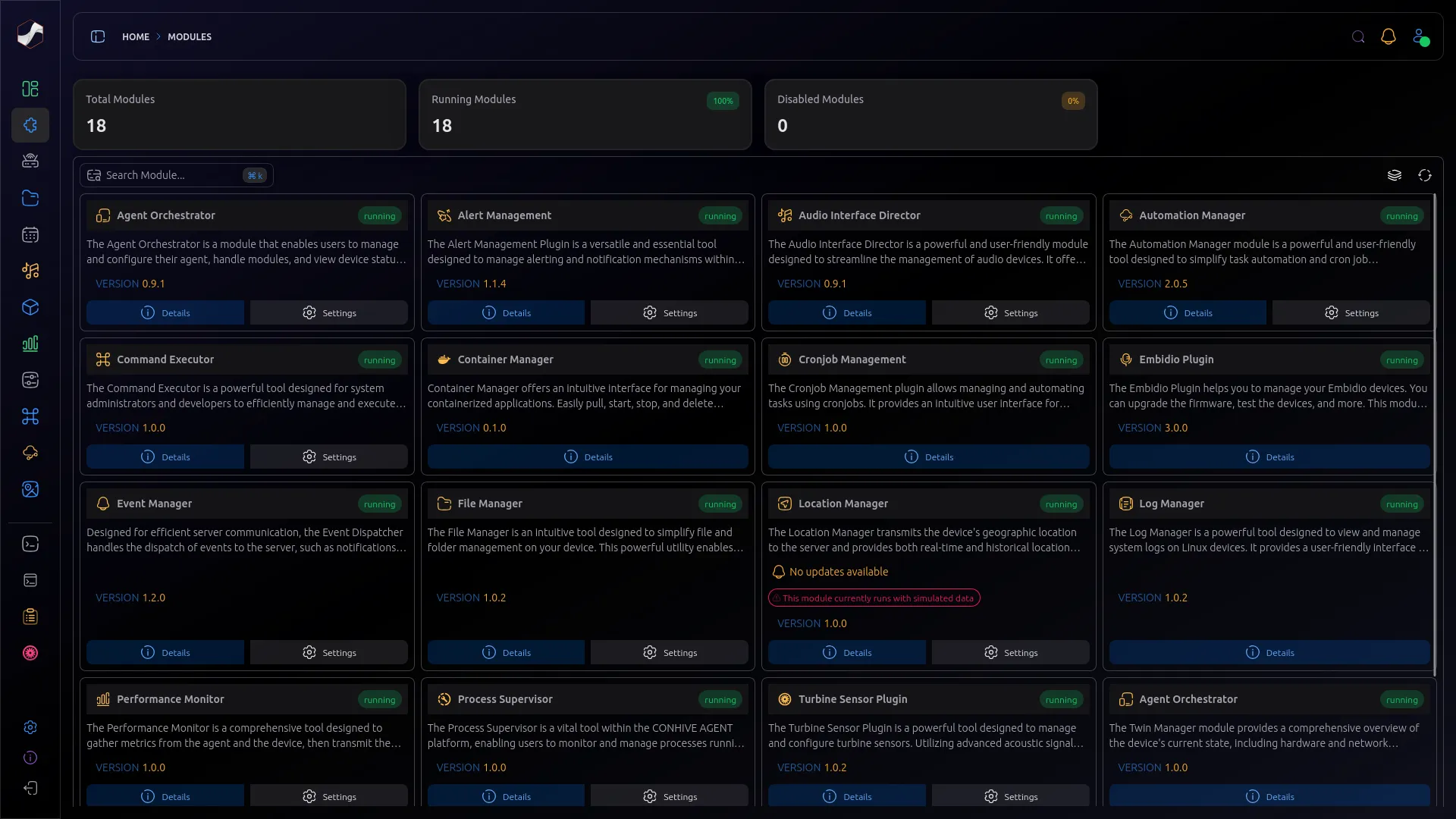Click the Event Manager module icon
Image resolution: width=1456 pixels, height=819 pixels.
pos(103,503)
